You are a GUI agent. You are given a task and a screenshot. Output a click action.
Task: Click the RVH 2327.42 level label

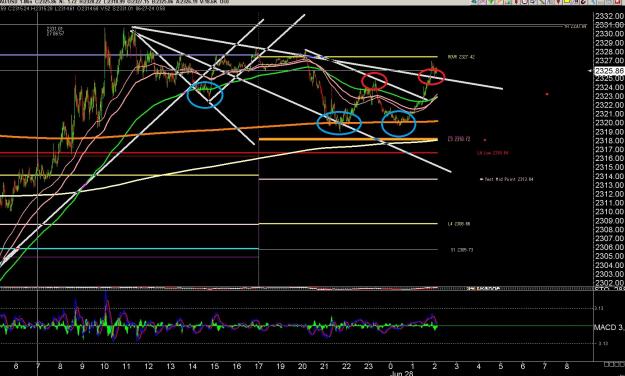pos(461,57)
